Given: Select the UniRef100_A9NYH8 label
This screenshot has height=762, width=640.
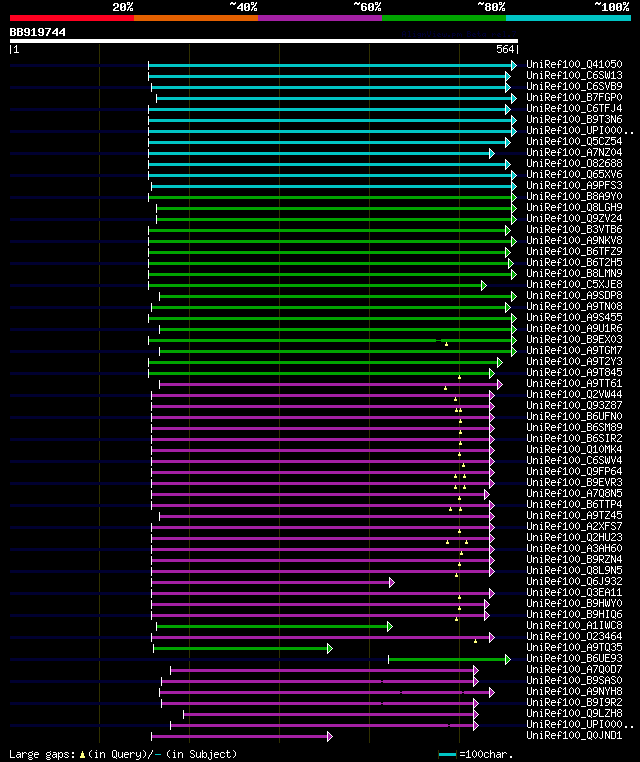Looking at the screenshot, I should click(x=574, y=692).
